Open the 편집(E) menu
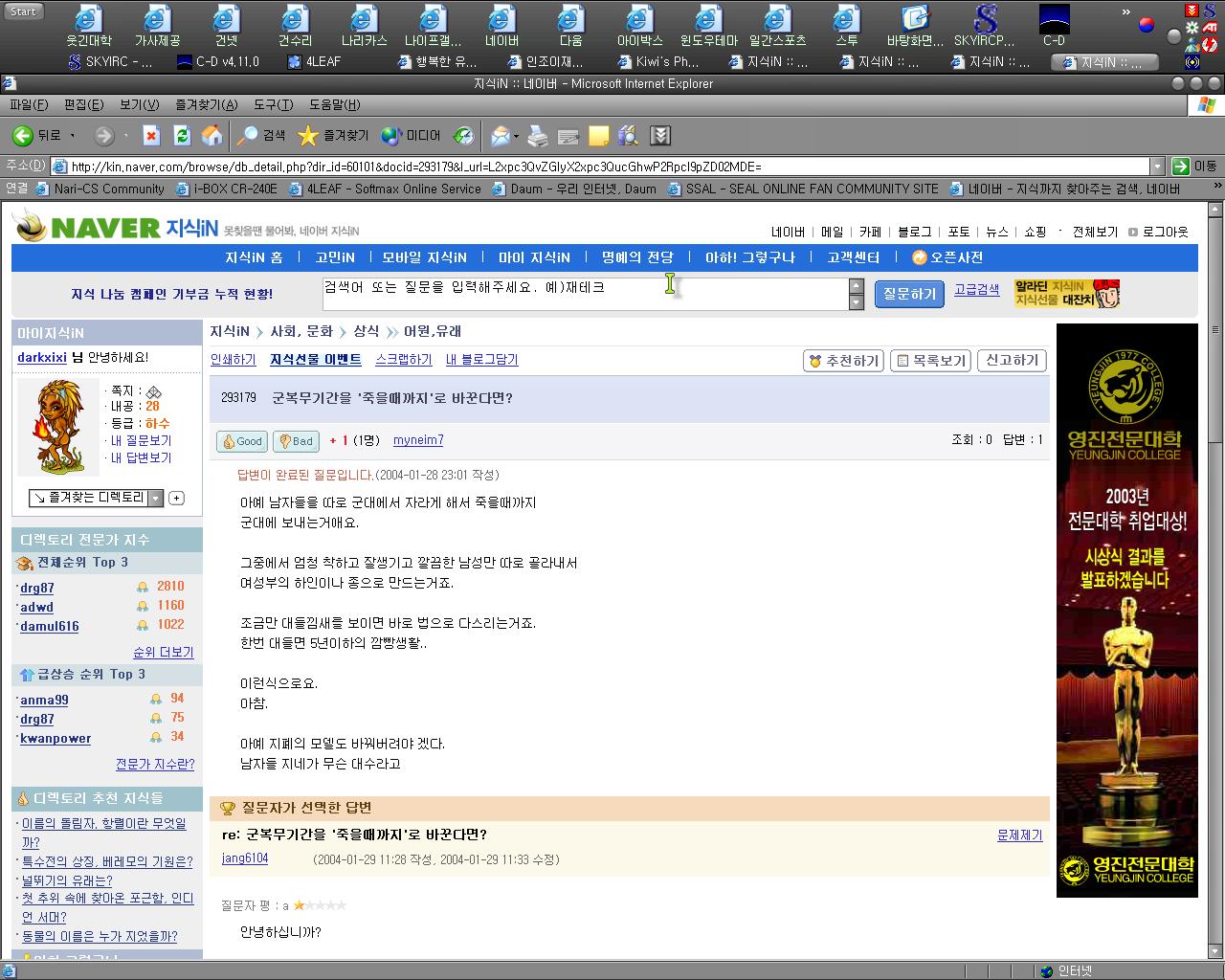 (84, 104)
